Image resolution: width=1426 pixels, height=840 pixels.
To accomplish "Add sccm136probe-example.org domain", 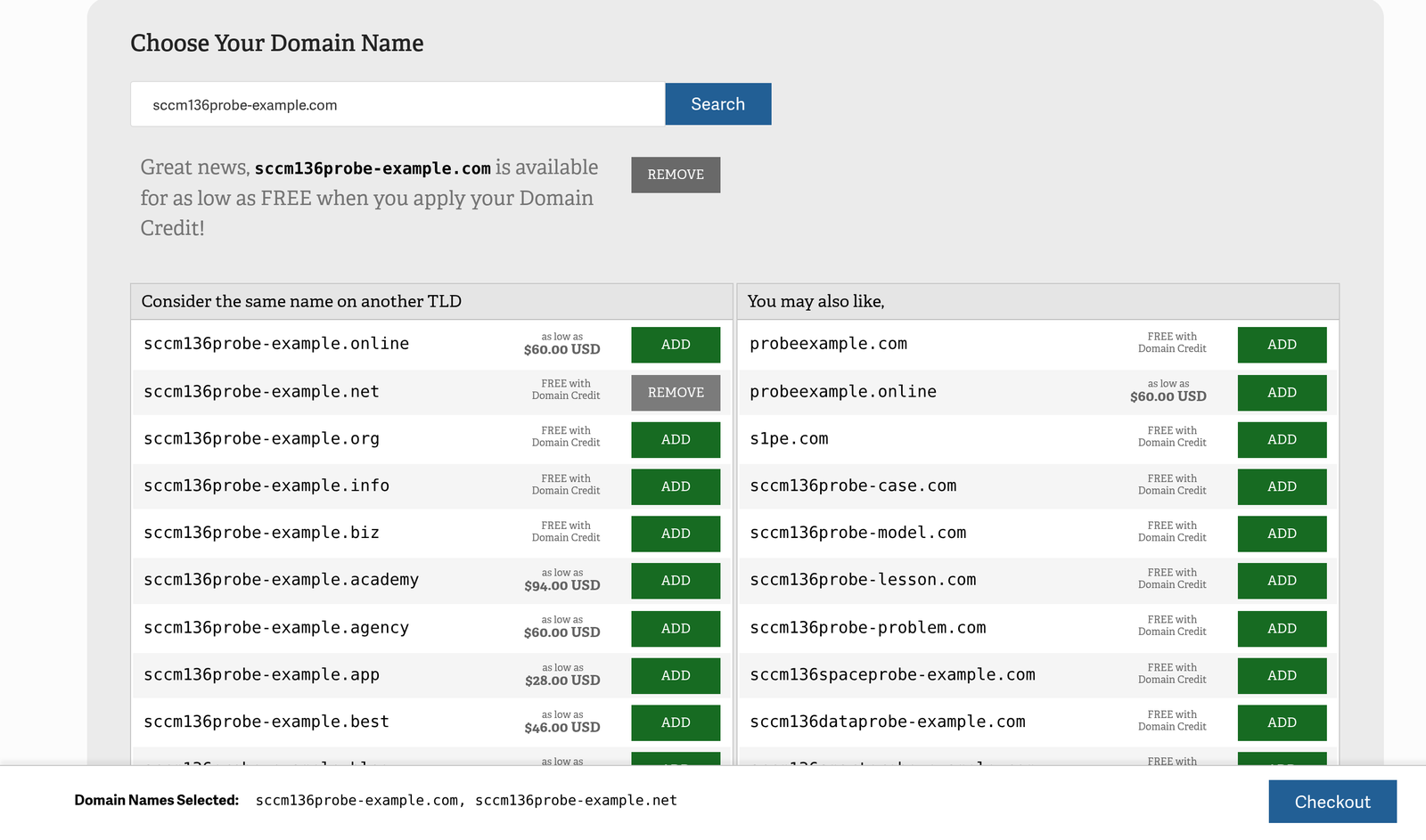I will pyautogui.click(x=676, y=440).
